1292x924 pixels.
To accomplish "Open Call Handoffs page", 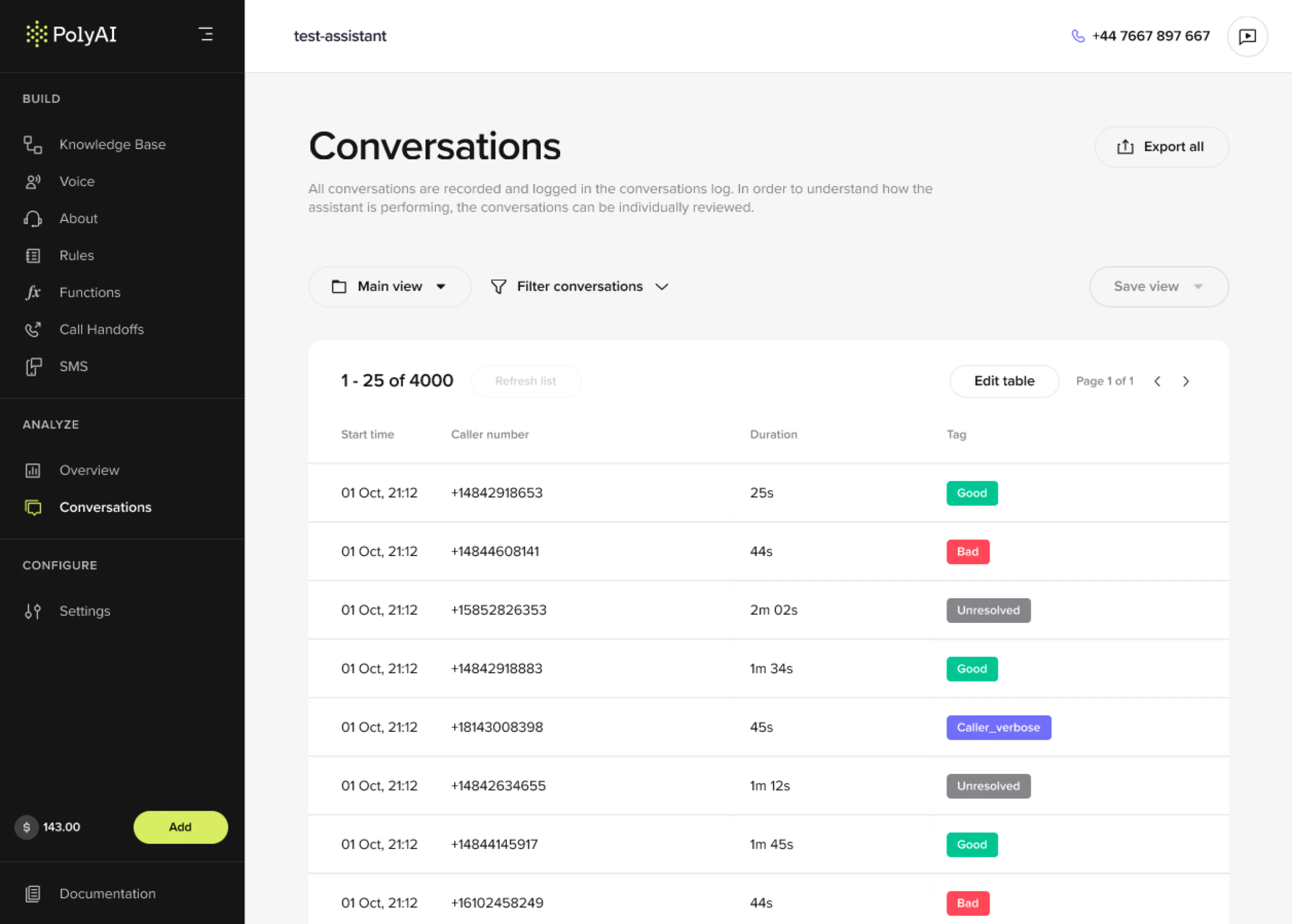I will [101, 329].
